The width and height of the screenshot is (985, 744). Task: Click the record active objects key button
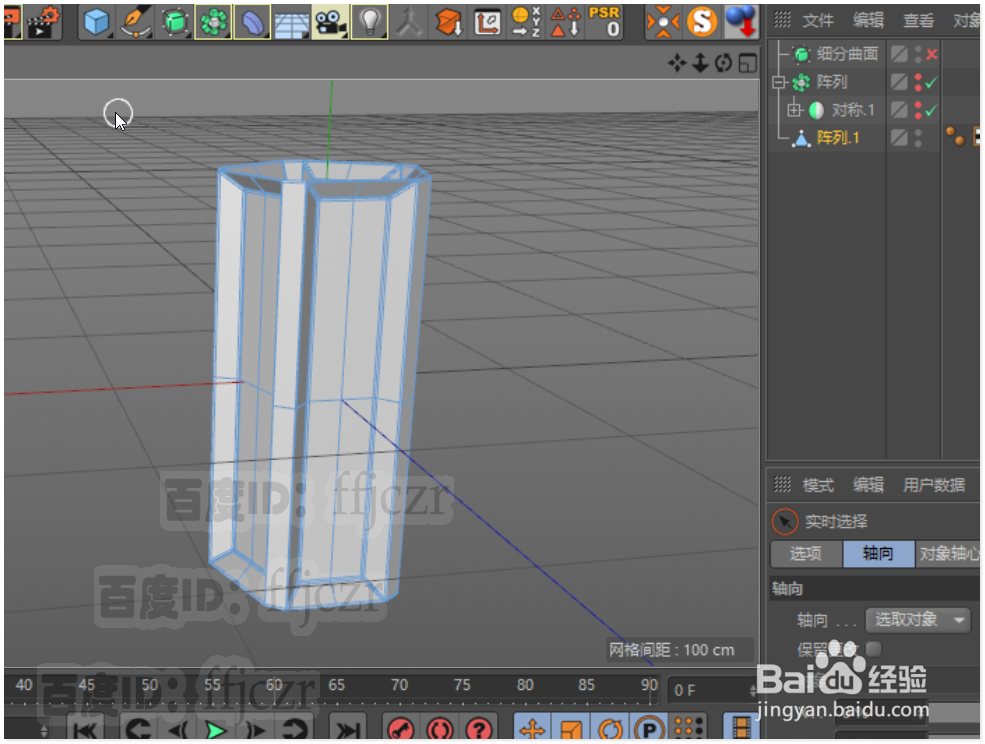[x=401, y=730]
